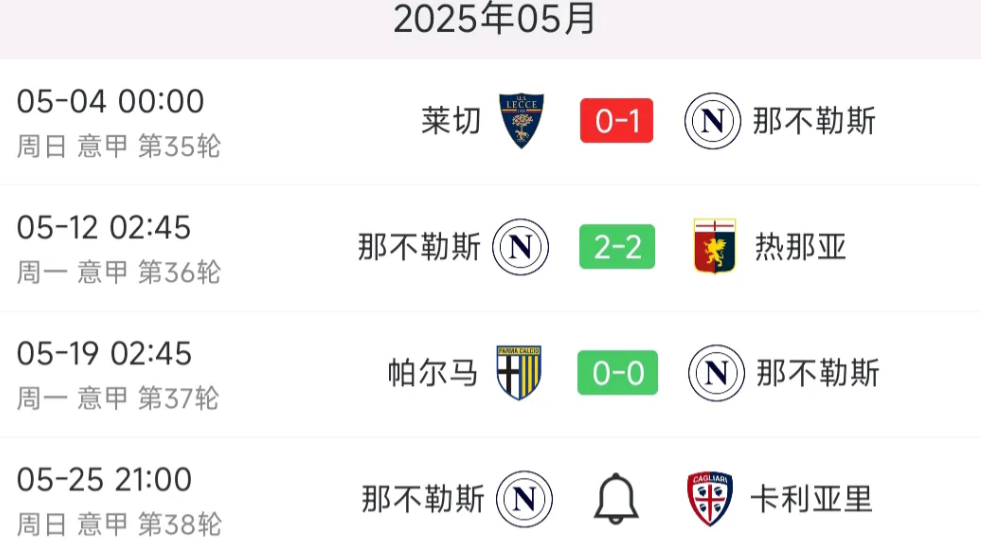
Task: Click the Lecce club crest
Action: [x=521, y=121]
